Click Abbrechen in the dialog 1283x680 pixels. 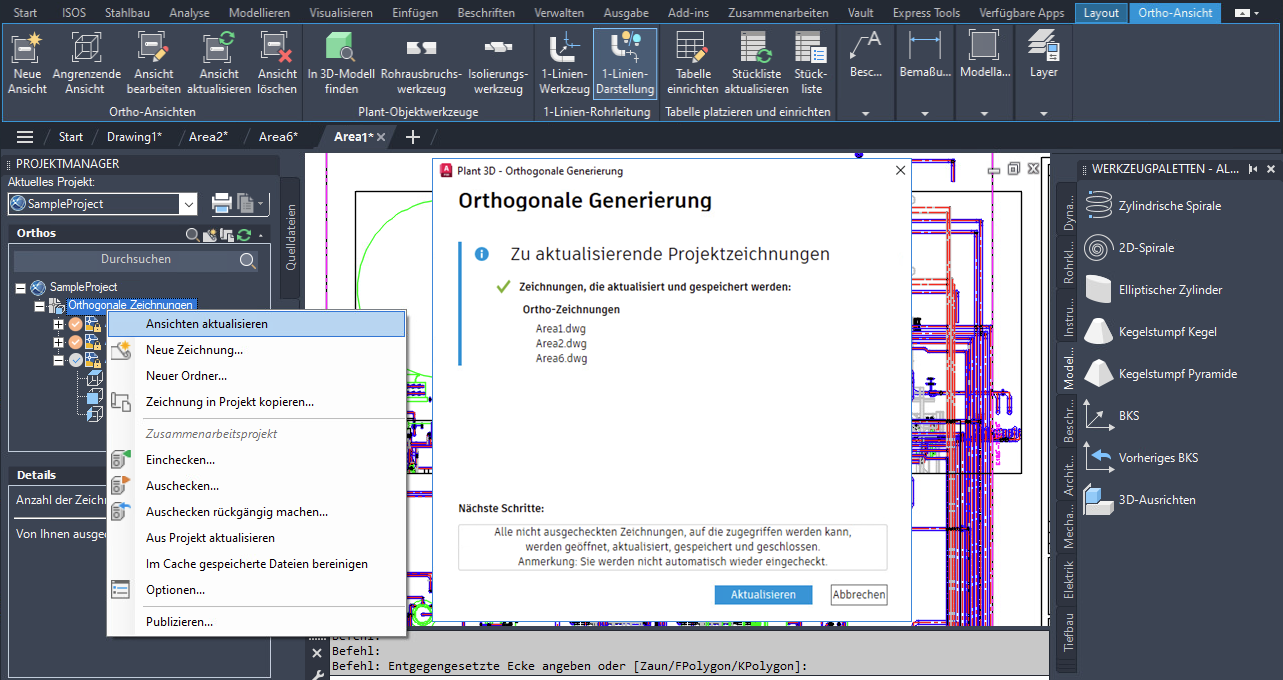click(859, 594)
